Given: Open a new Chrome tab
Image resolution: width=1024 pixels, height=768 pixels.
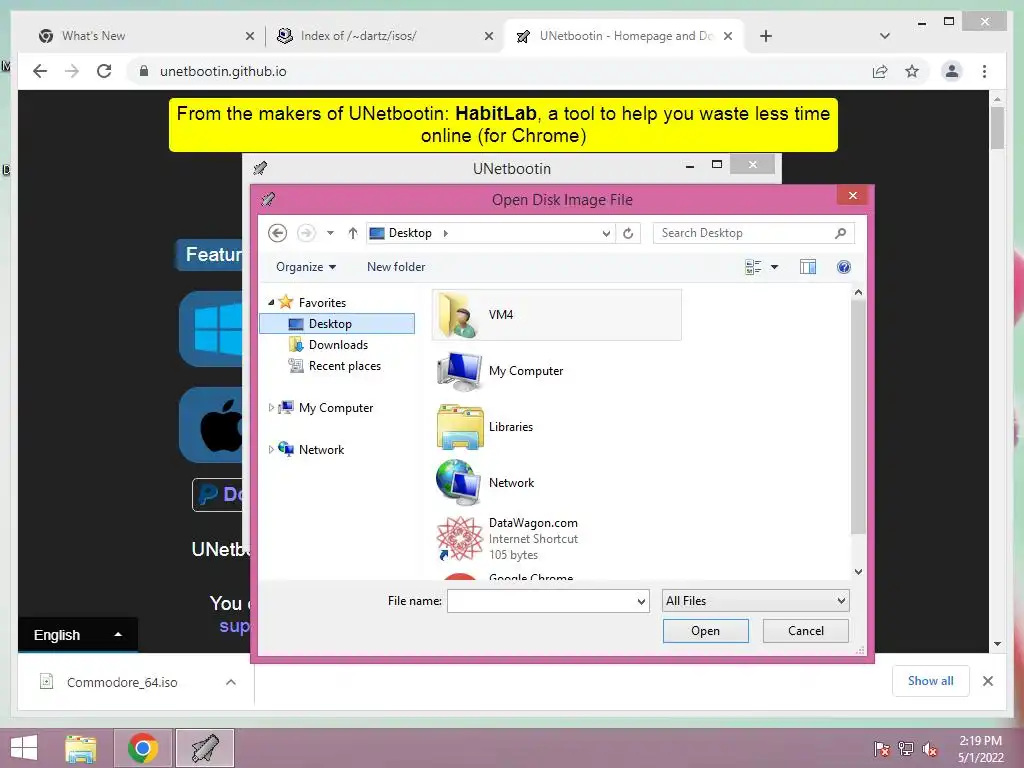Looking at the screenshot, I should 766,36.
